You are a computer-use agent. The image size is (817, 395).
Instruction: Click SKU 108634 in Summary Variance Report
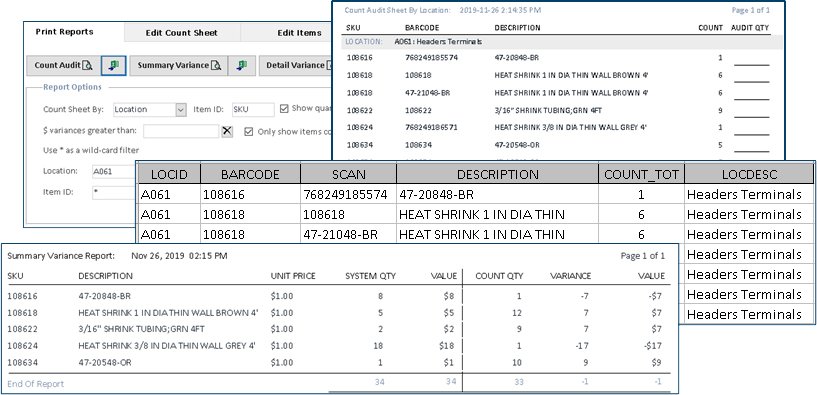22,362
